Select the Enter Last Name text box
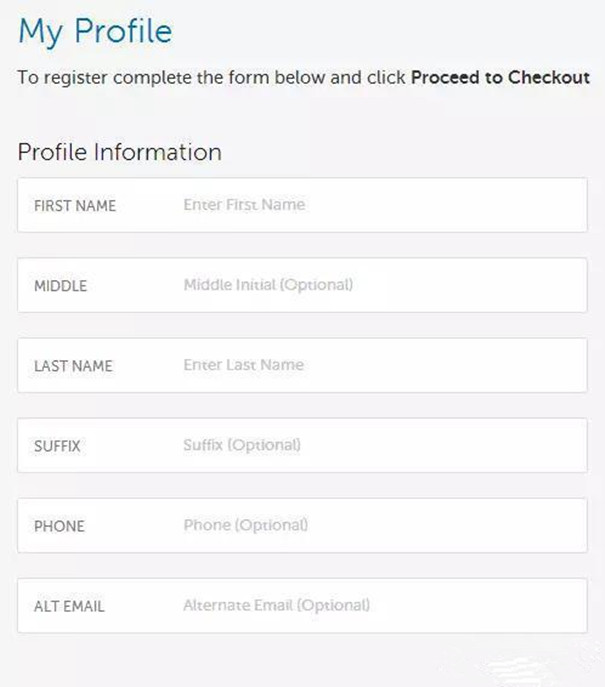Image resolution: width=605 pixels, height=687 pixels. pyautogui.click(x=380, y=365)
